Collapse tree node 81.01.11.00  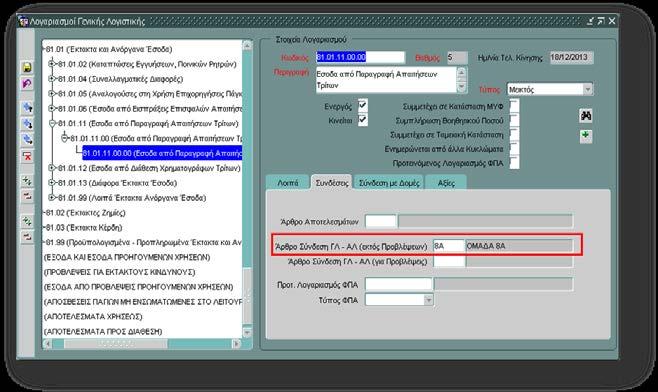point(64,138)
